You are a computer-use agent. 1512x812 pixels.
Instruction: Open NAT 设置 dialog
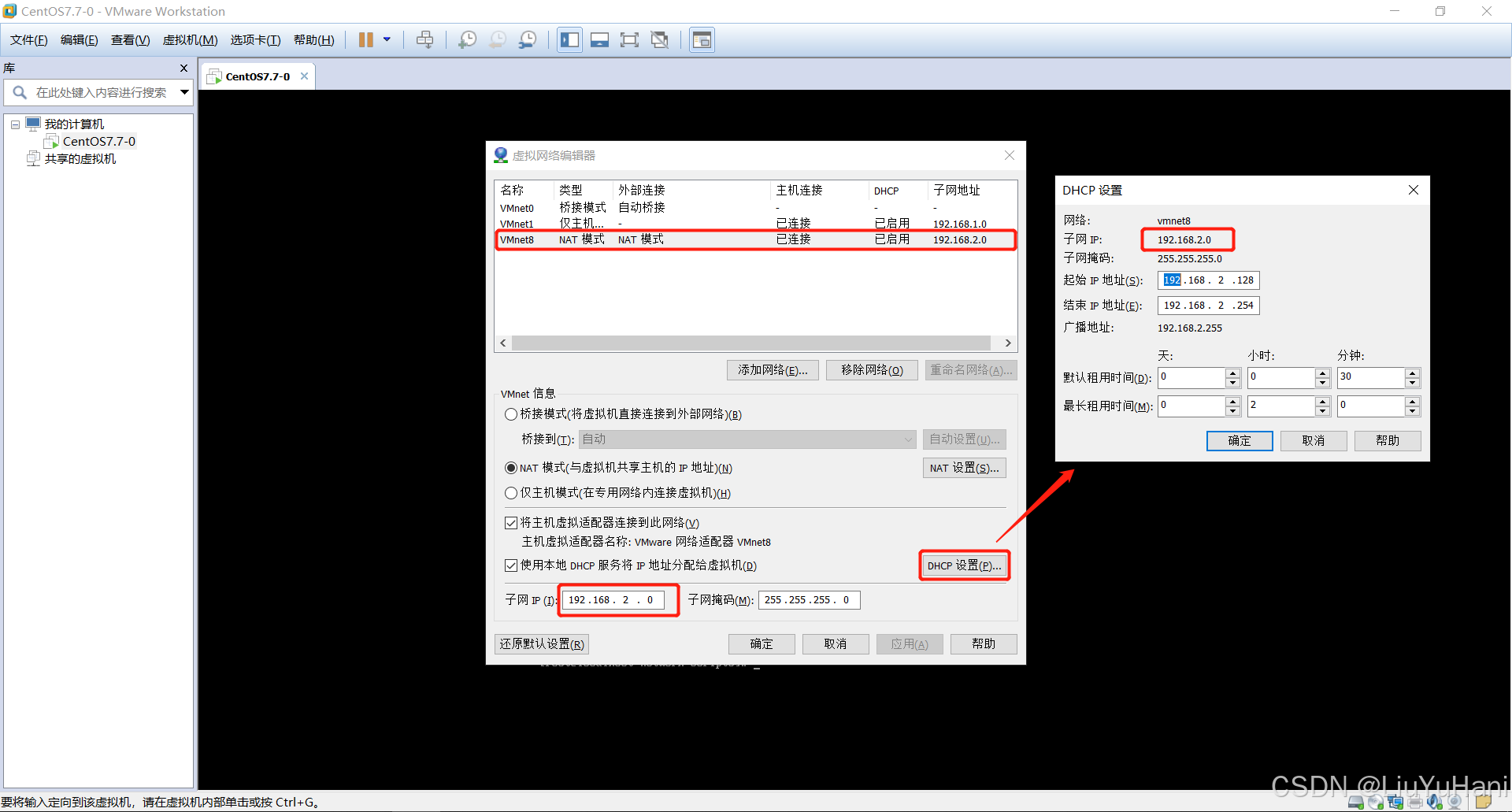click(964, 468)
